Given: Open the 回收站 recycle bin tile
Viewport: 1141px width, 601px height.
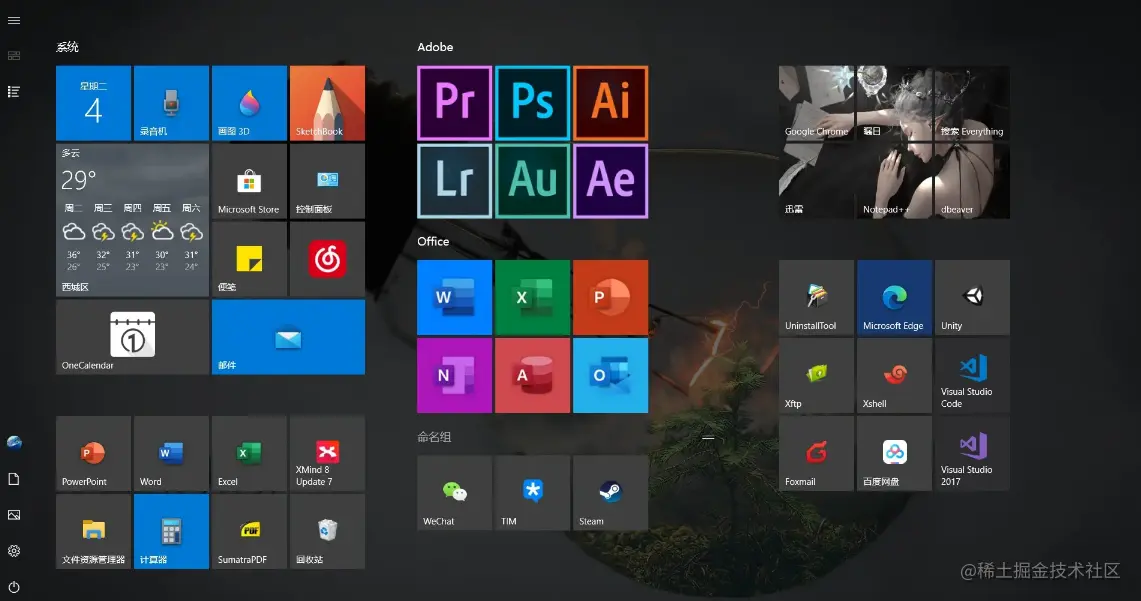Looking at the screenshot, I should [x=327, y=531].
